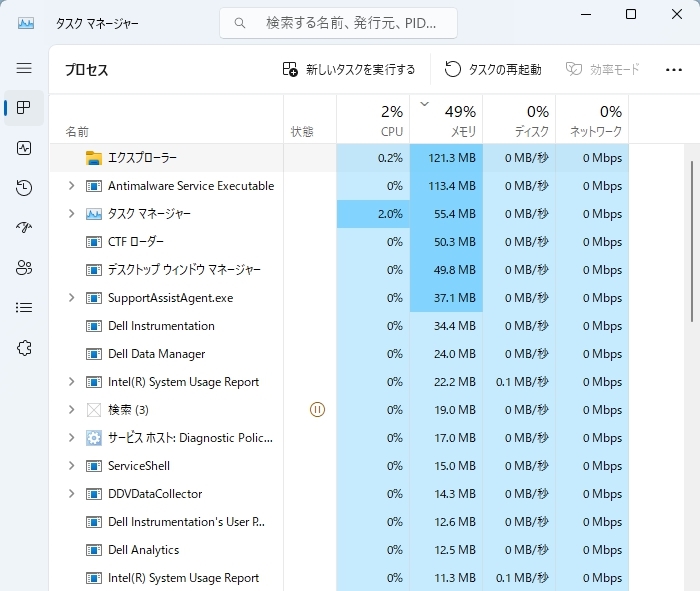Click the エクスプローラー folder icon

pyautogui.click(x=94, y=158)
